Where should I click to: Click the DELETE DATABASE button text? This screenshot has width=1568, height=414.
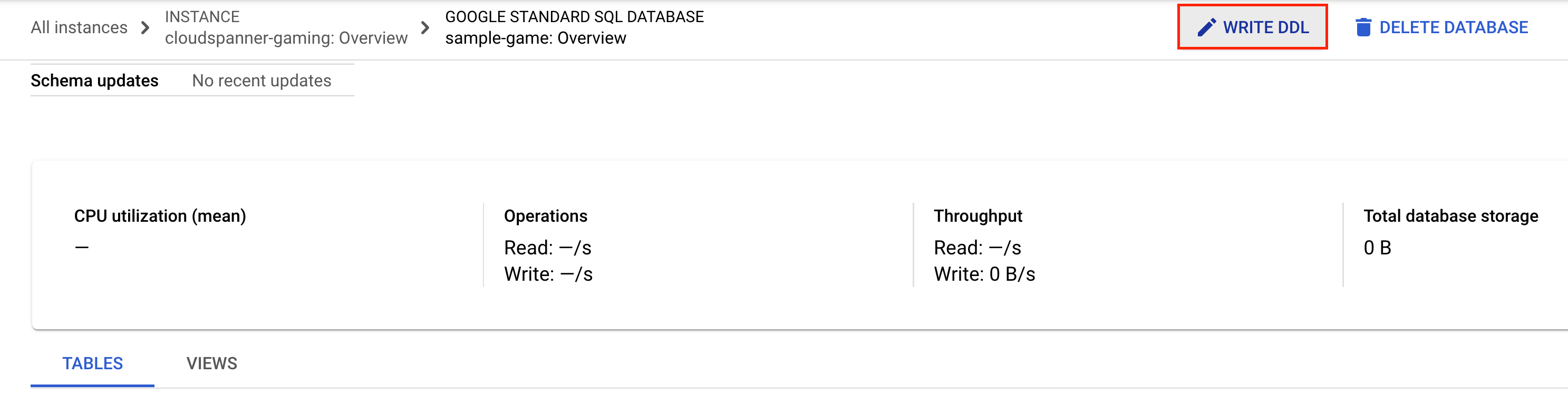click(x=1454, y=27)
